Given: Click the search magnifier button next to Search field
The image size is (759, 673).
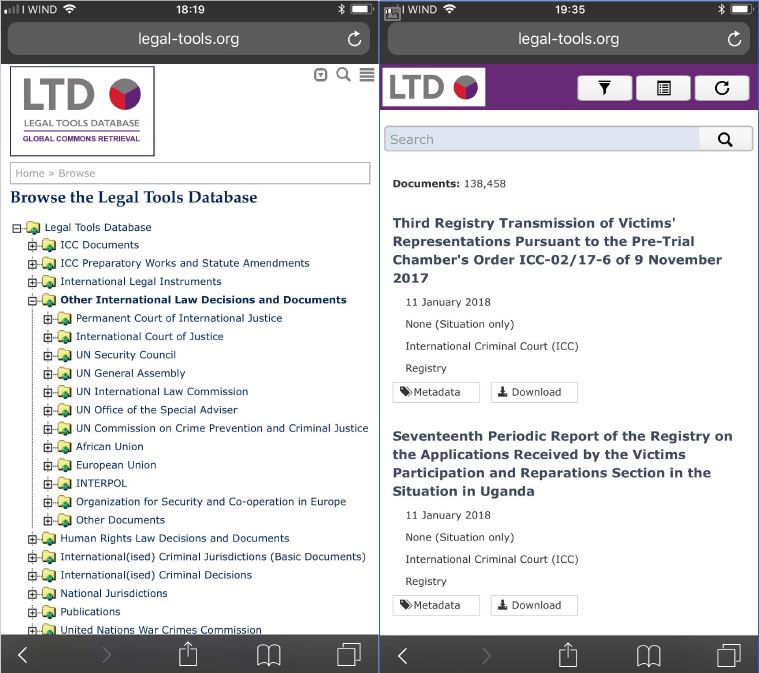Looking at the screenshot, I should pos(725,139).
